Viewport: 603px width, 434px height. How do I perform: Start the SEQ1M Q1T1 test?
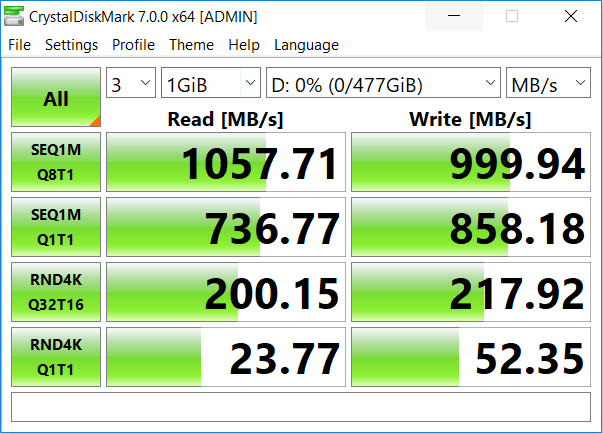click(x=56, y=228)
